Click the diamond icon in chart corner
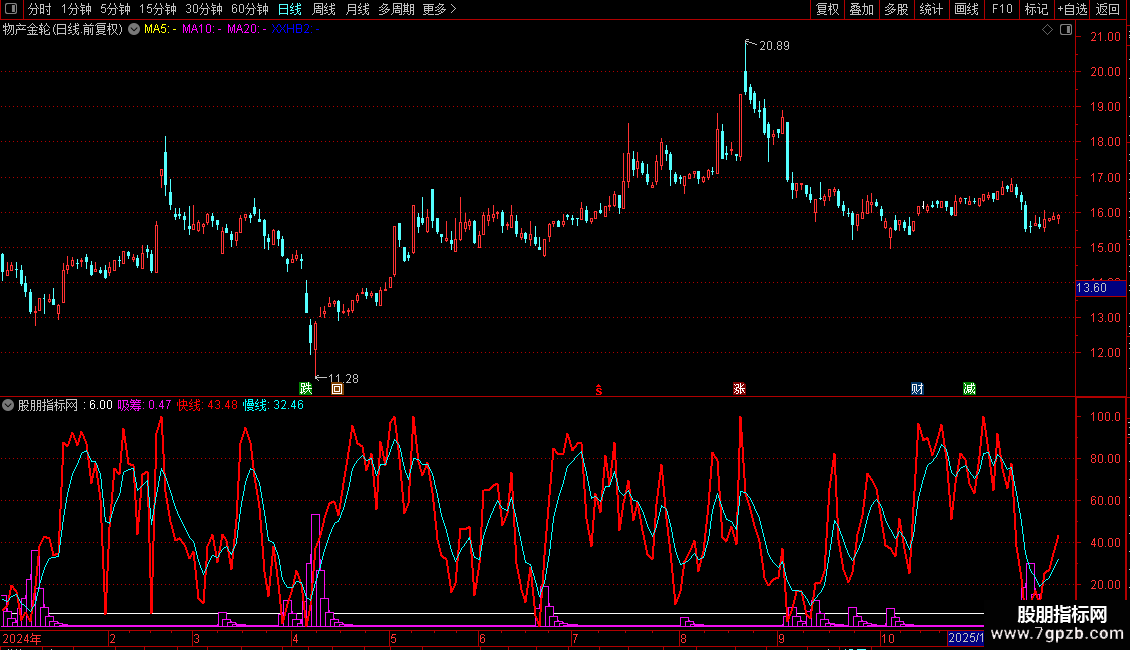The height and width of the screenshot is (650, 1130). 1047,30
